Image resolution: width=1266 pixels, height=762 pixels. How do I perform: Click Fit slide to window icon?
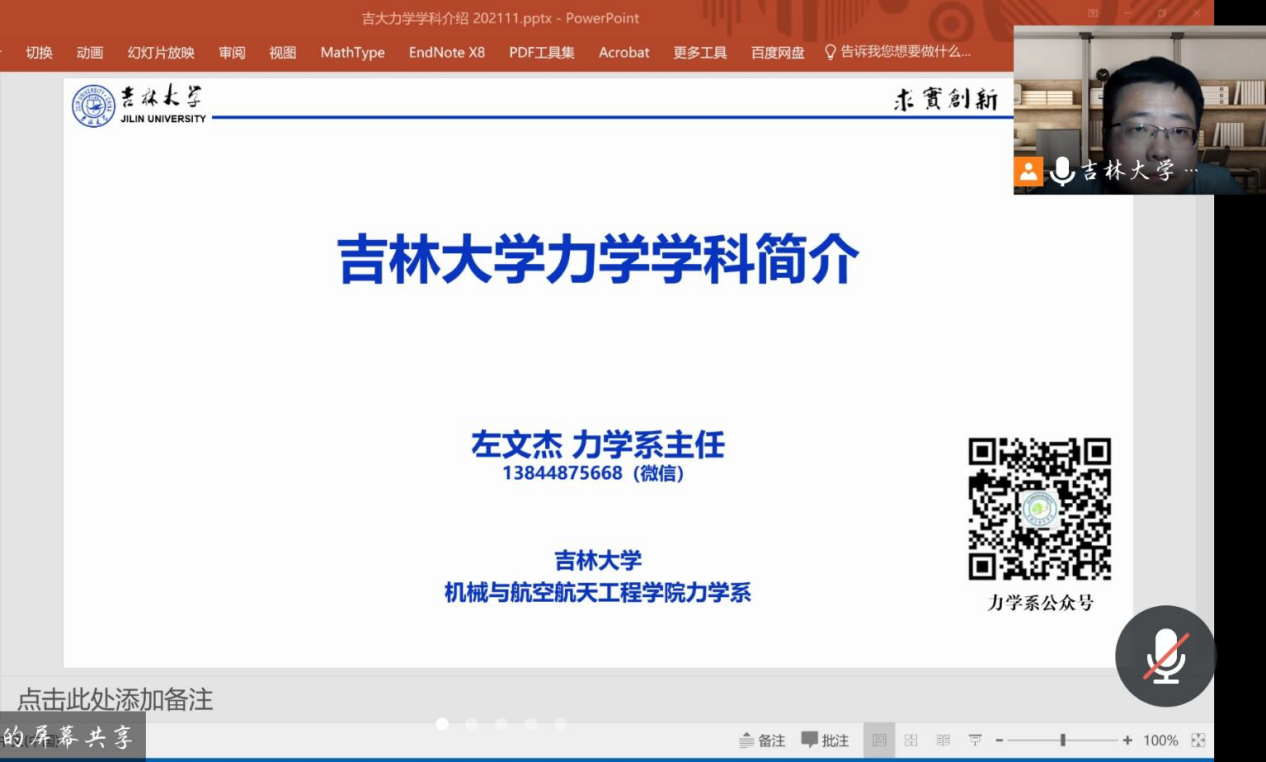1198,740
